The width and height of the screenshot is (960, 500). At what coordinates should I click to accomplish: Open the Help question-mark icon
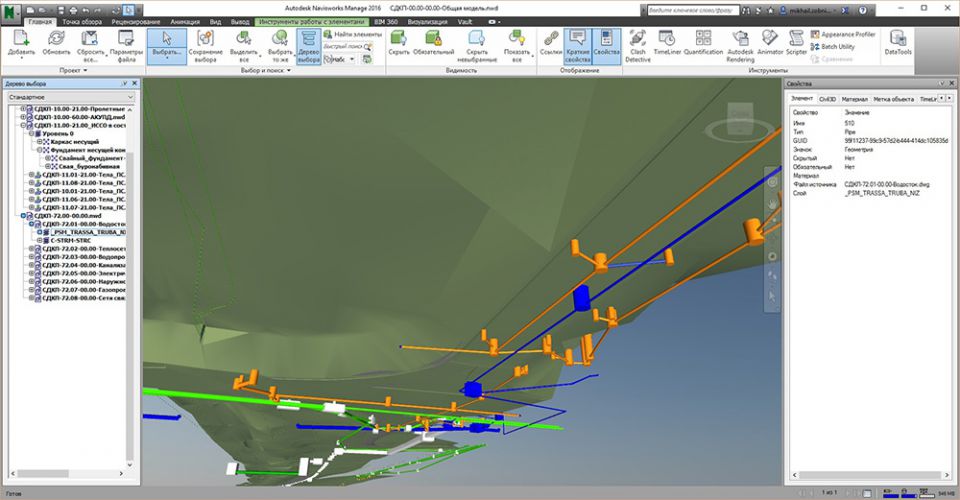click(x=863, y=10)
